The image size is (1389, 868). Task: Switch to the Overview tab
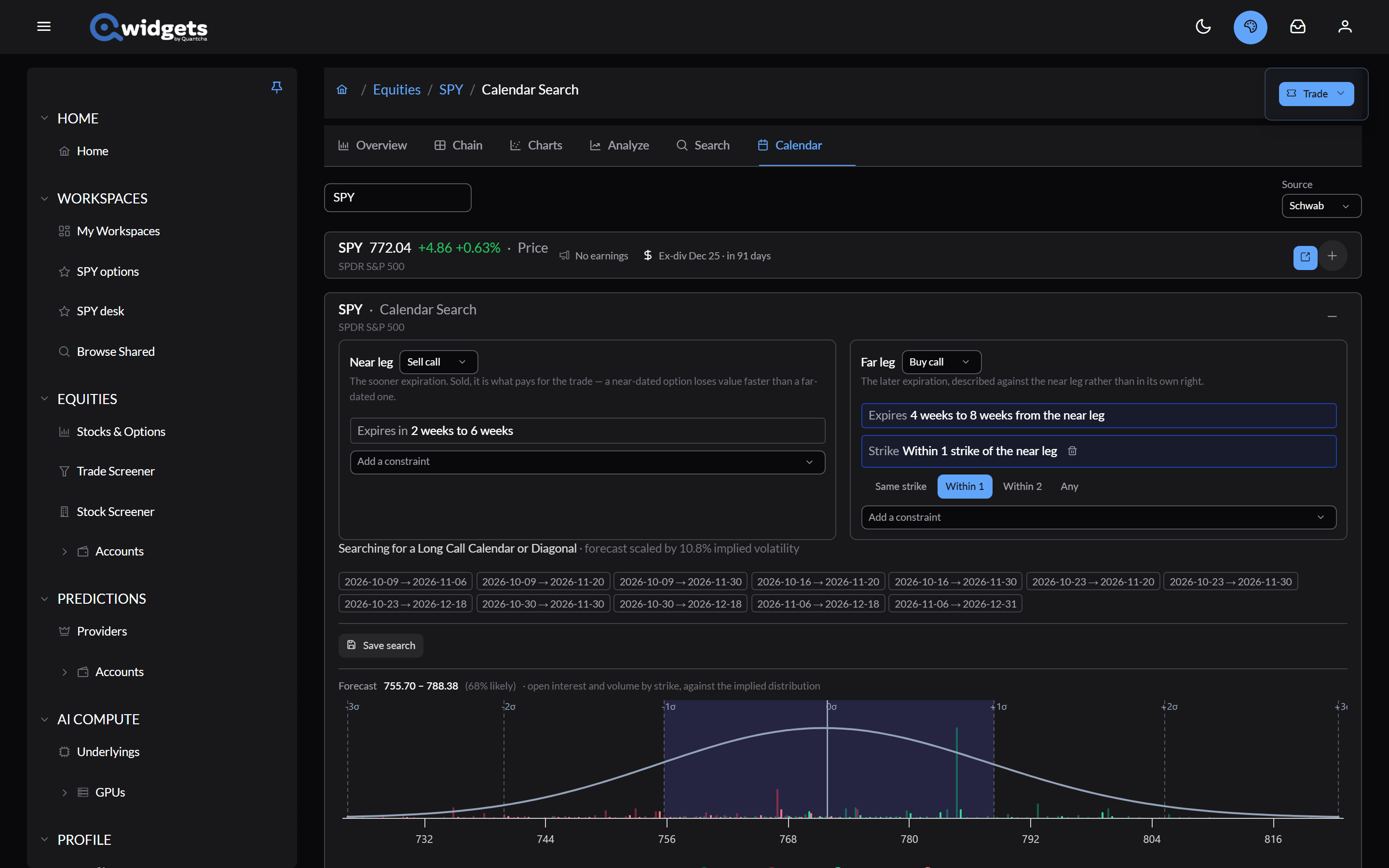[372, 146]
